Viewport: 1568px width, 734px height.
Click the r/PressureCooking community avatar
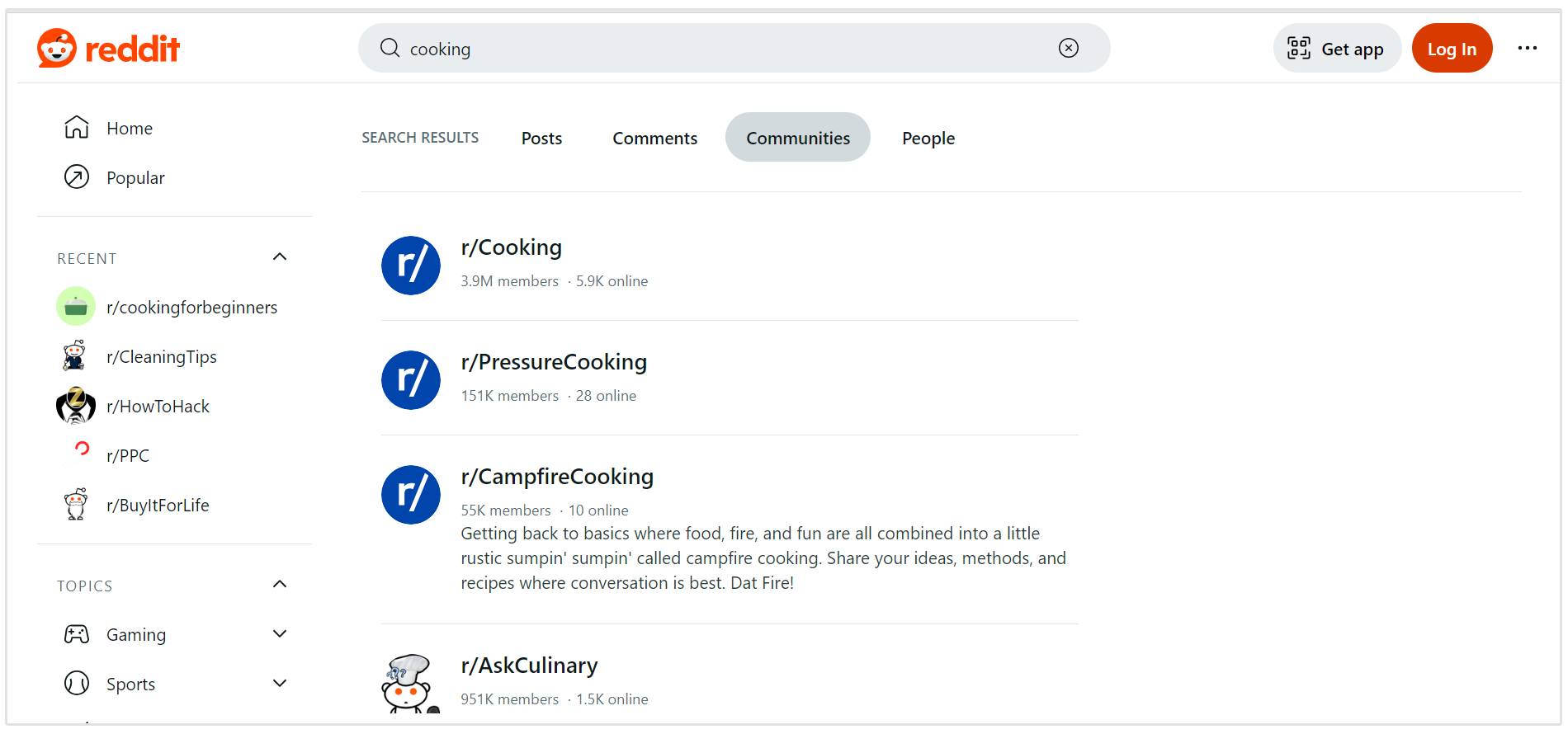coord(411,380)
